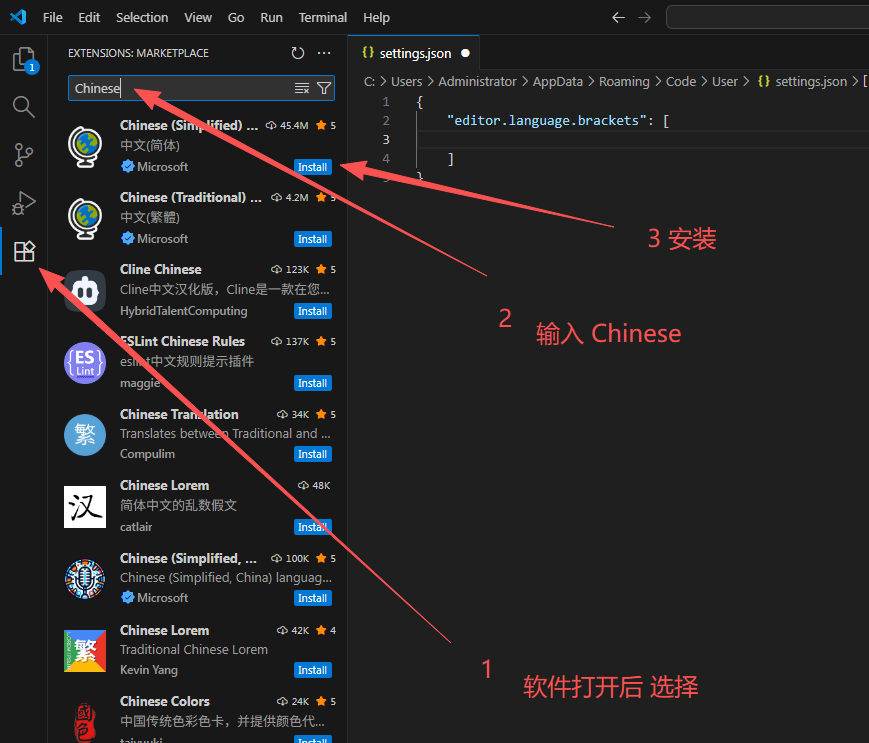Open the Extensions view icon
869x743 pixels.
[x=24, y=252]
